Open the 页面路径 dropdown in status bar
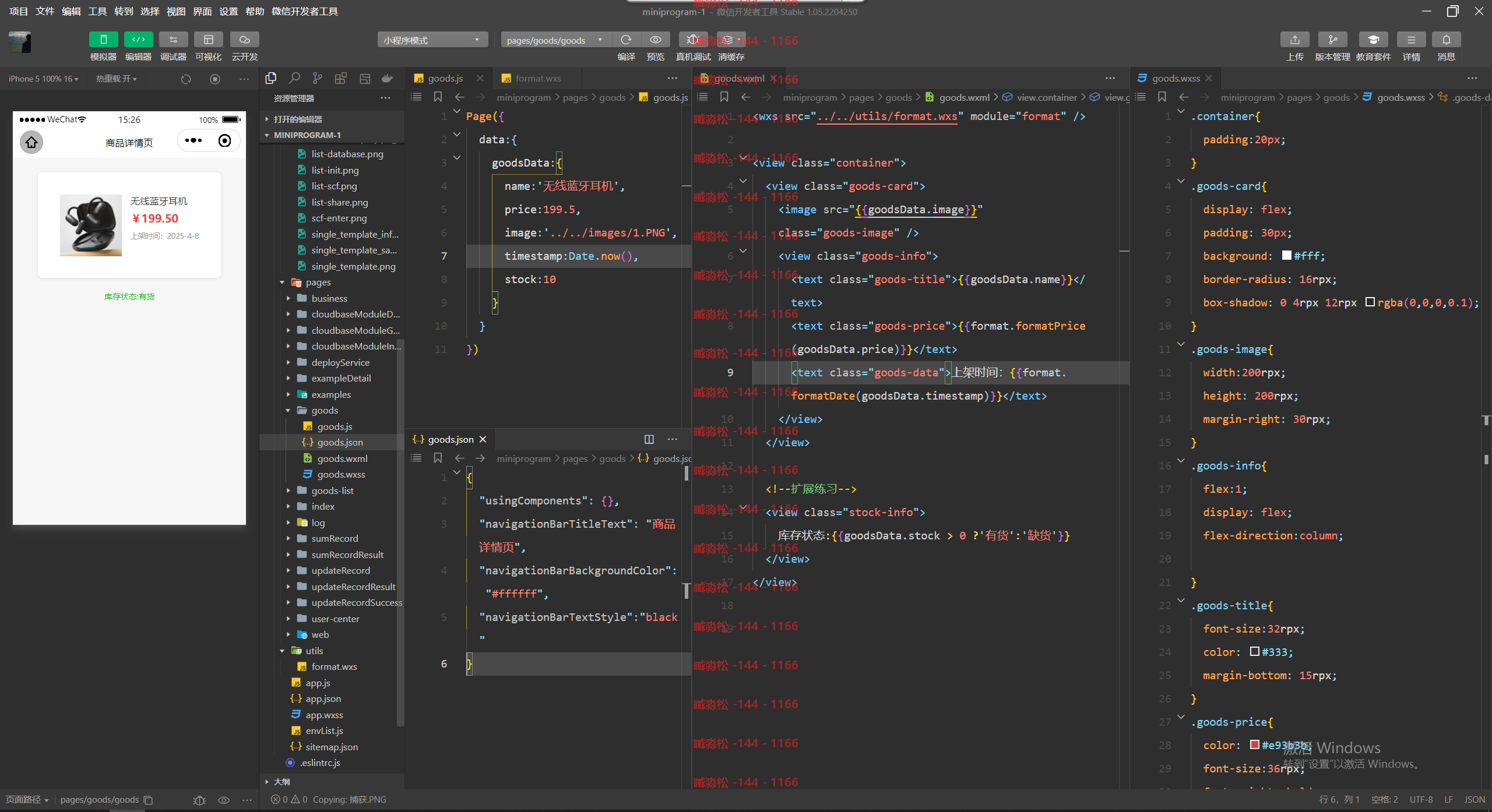The image size is (1492, 812). [27, 800]
